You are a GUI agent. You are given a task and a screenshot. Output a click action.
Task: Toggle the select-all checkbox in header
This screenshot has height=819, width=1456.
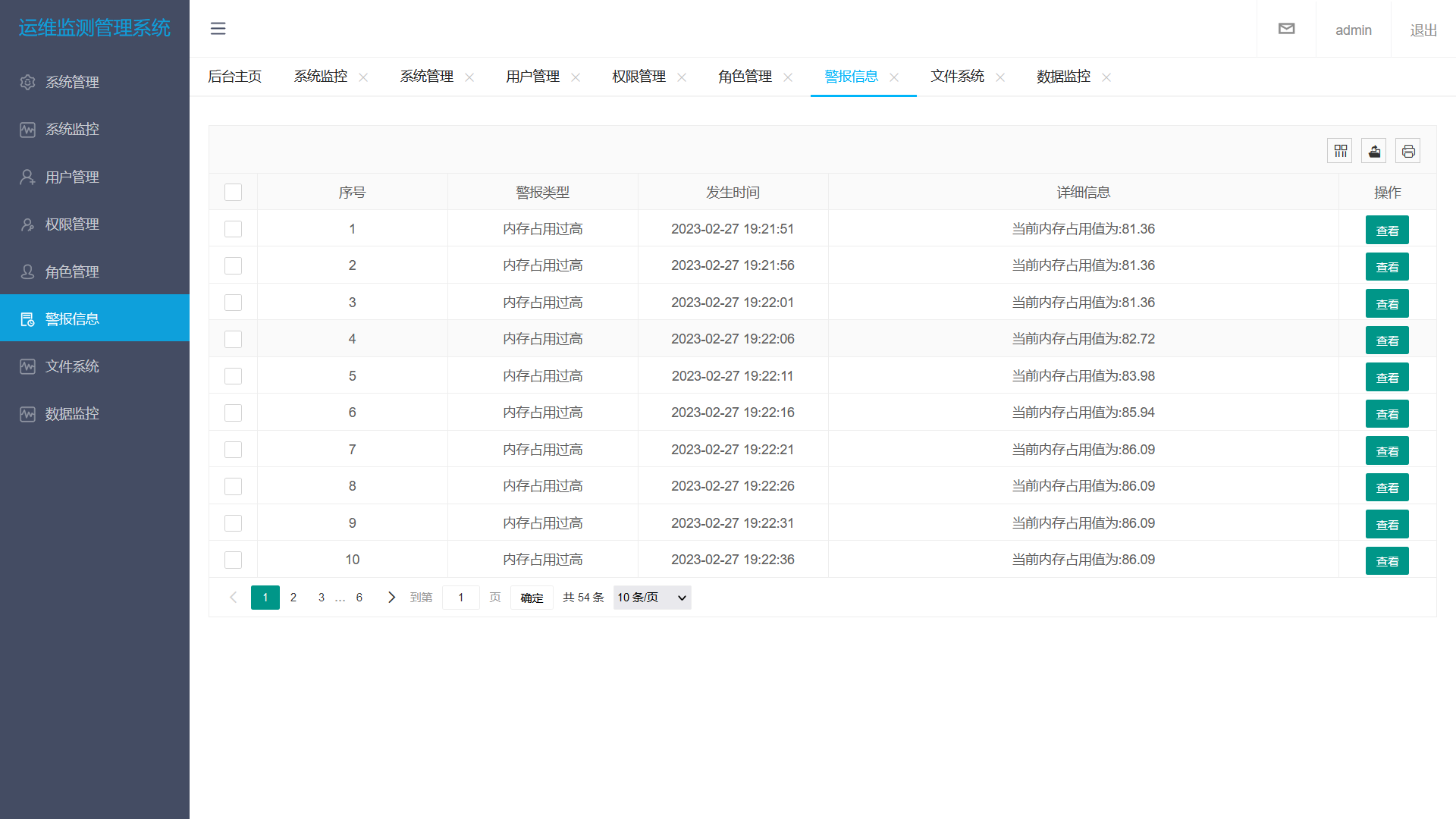tap(234, 193)
